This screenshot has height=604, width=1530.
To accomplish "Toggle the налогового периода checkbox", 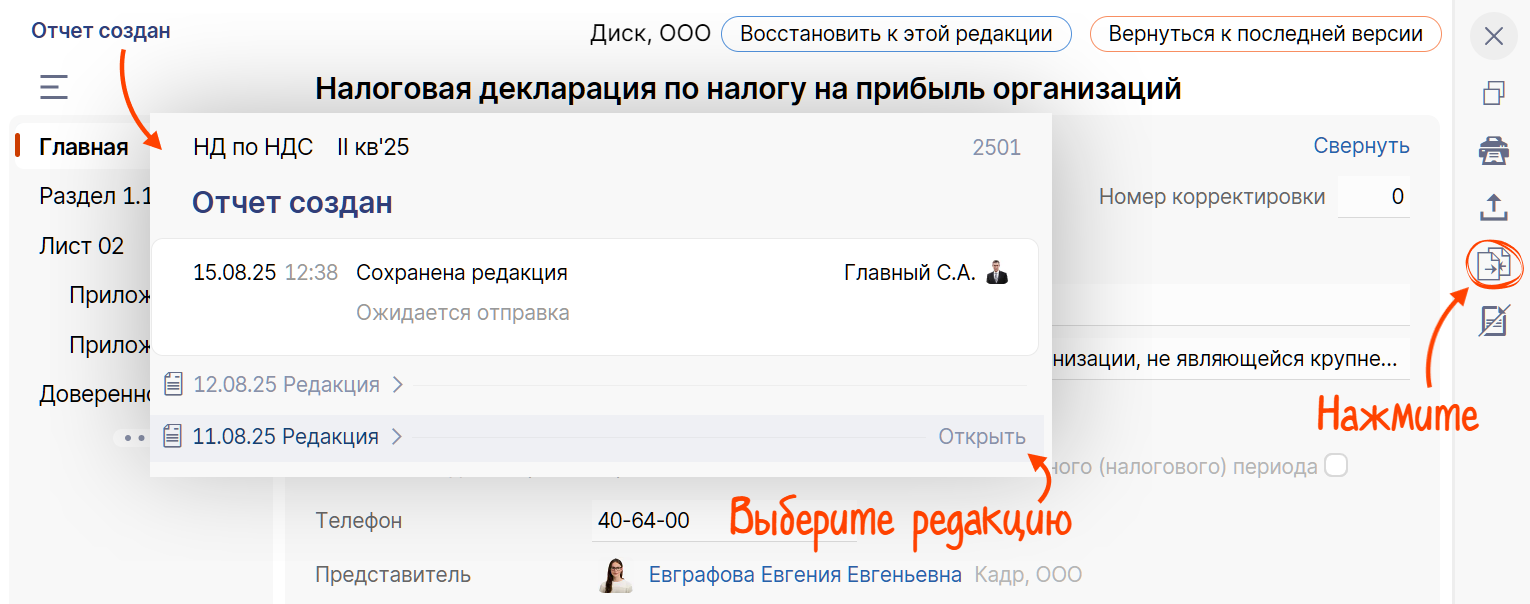I will tap(1335, 466).
